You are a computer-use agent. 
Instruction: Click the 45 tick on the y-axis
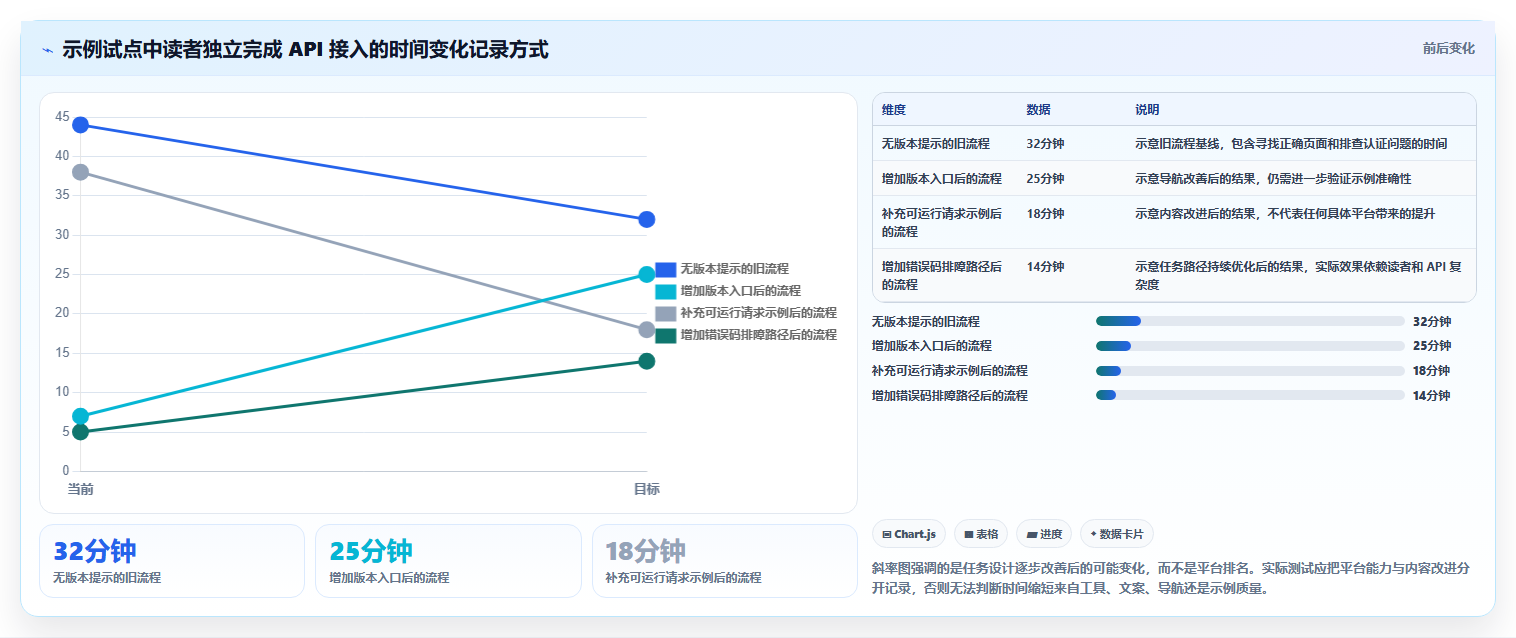click(x=62, y=117)
